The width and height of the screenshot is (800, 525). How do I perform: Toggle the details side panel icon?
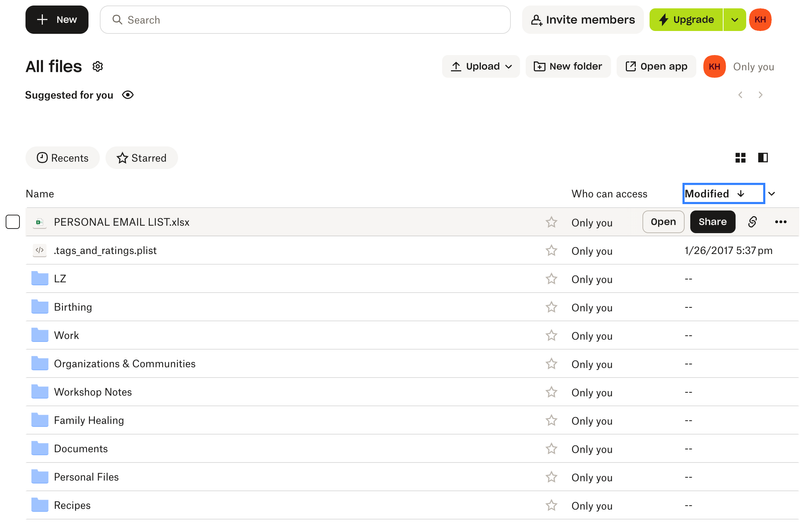click(x=763, y=158)
